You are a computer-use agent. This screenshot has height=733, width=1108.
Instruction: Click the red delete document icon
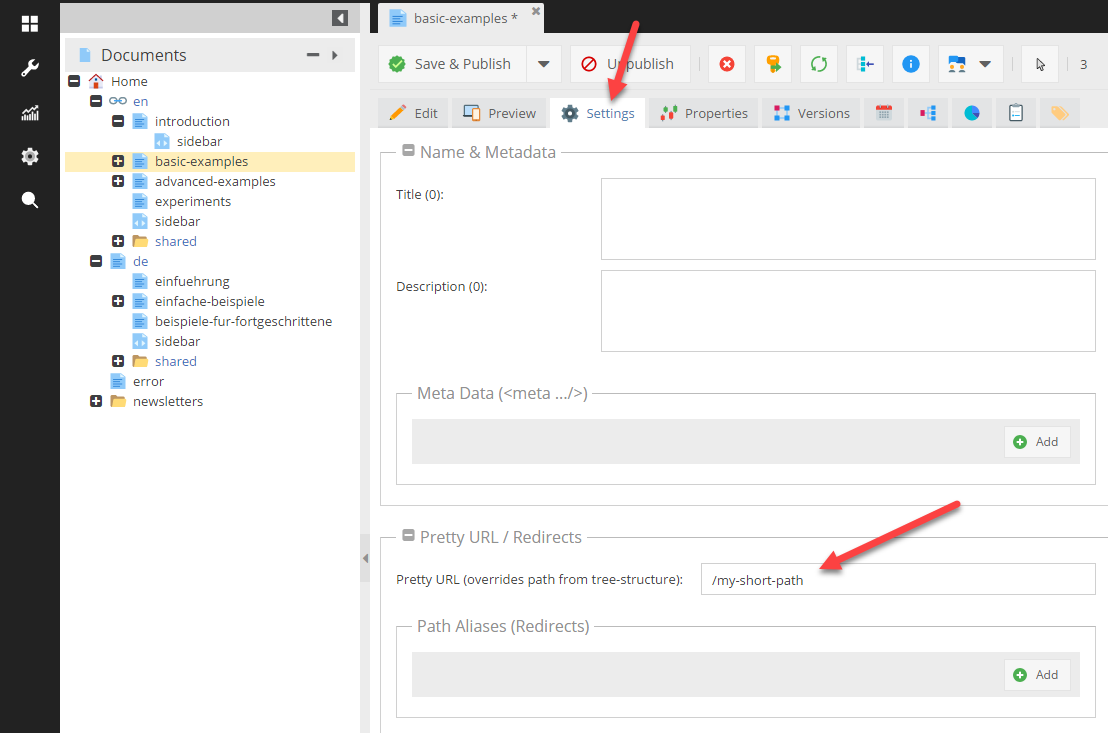727,64
